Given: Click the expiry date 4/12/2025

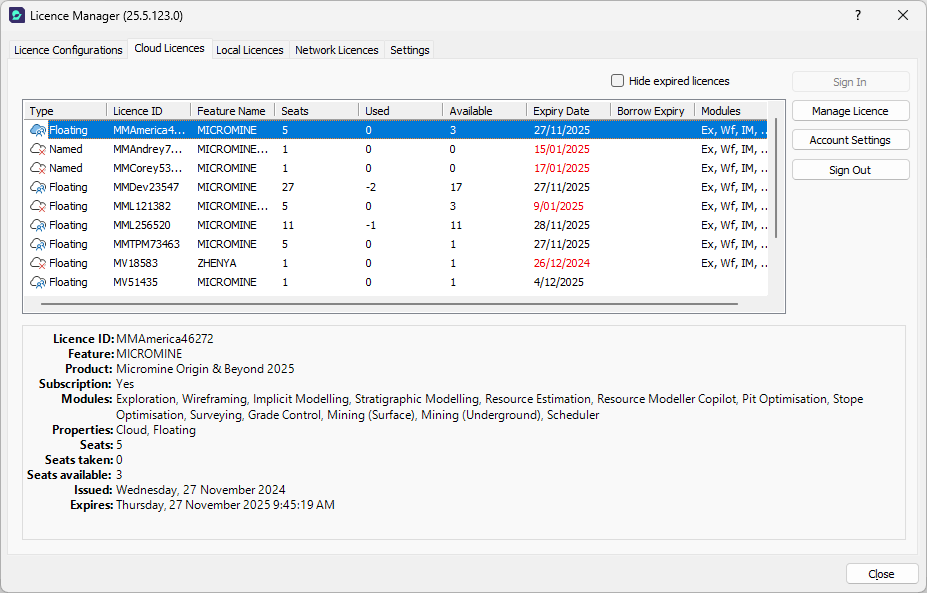Looking at the screenshot, I should pos(559,282).
